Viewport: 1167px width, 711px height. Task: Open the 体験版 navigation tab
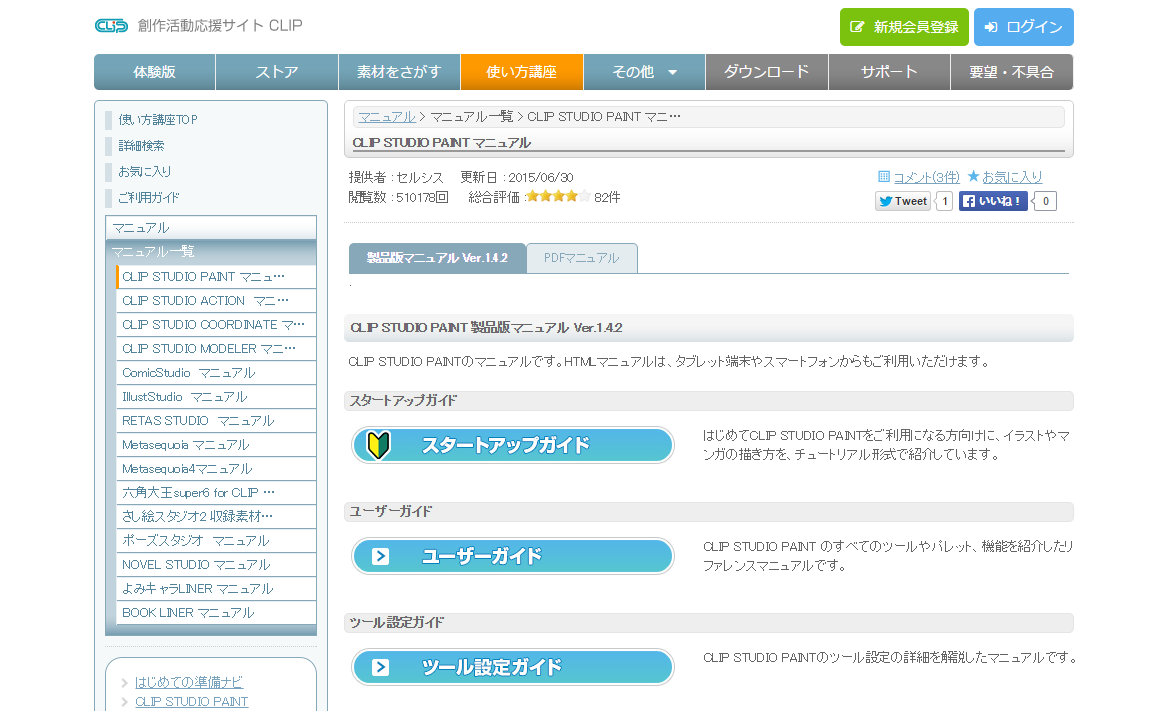[x=155, y=72]
